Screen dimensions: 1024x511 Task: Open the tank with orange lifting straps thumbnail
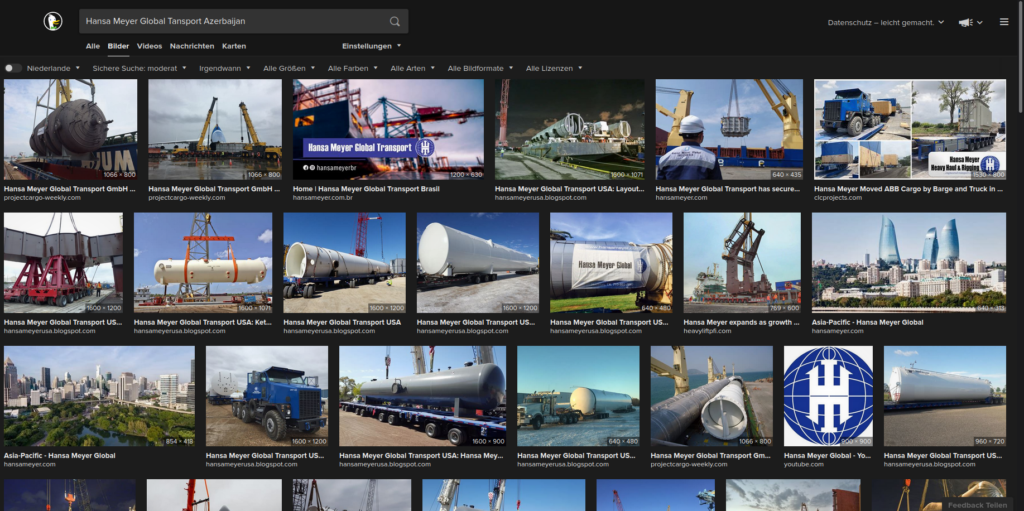[x=203, y=263]
